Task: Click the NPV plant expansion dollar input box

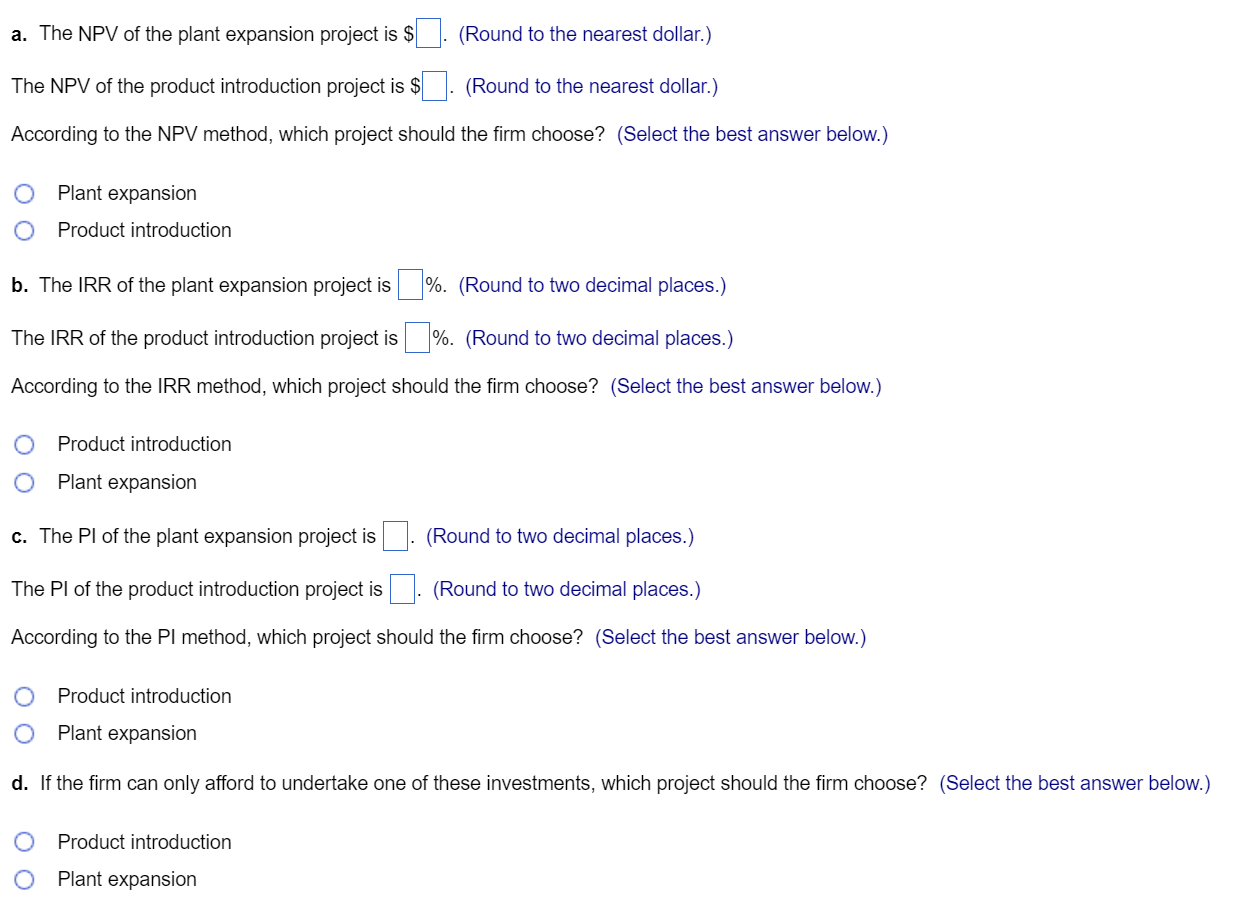Action: [x=427, y=33]
